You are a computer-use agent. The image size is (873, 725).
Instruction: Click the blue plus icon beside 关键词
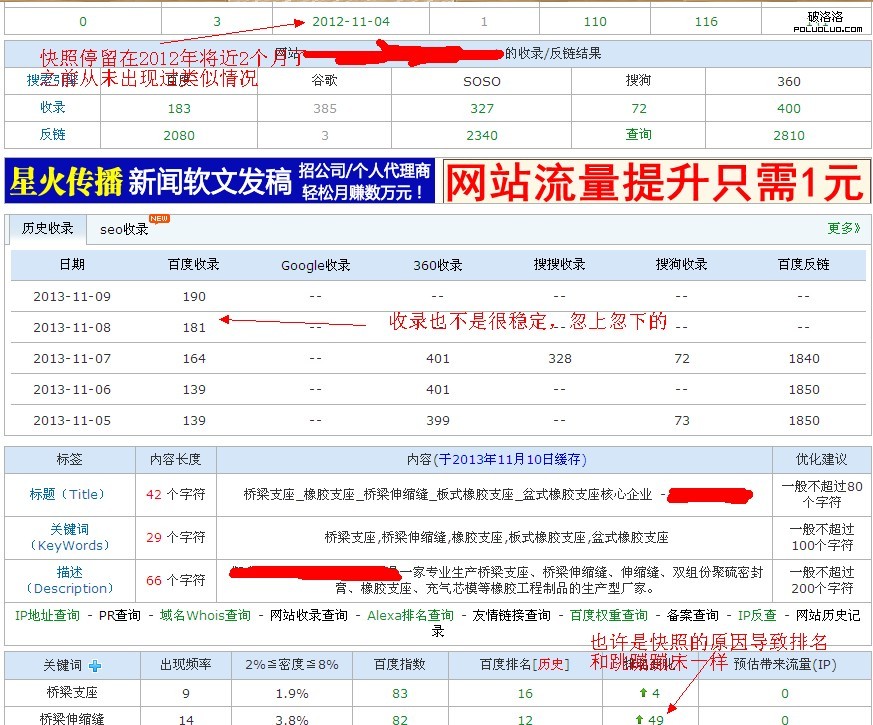95,665
